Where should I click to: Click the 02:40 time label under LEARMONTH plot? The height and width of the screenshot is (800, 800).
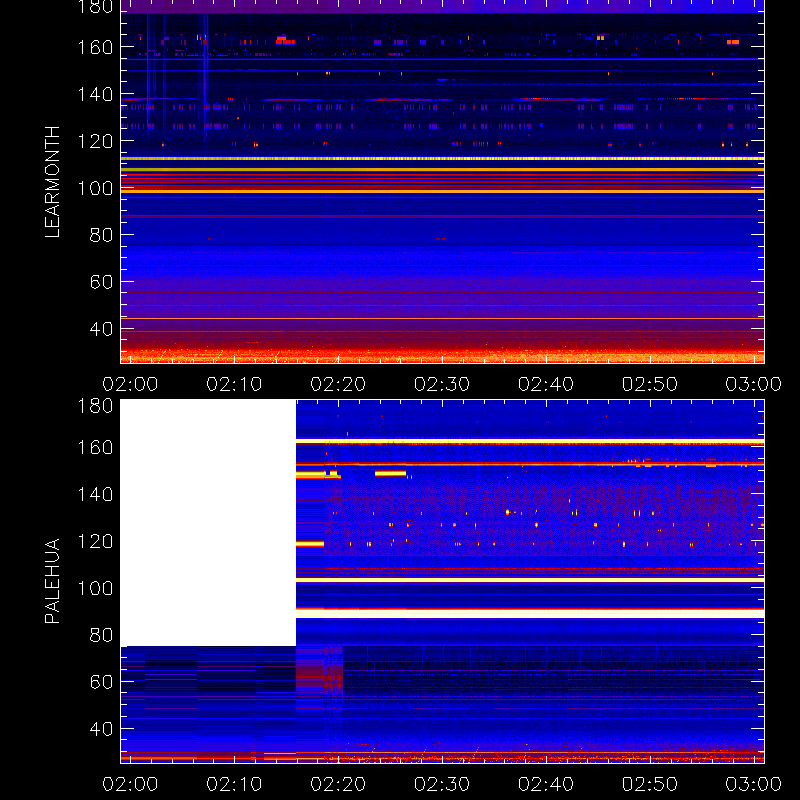click(x=546, y=384)
